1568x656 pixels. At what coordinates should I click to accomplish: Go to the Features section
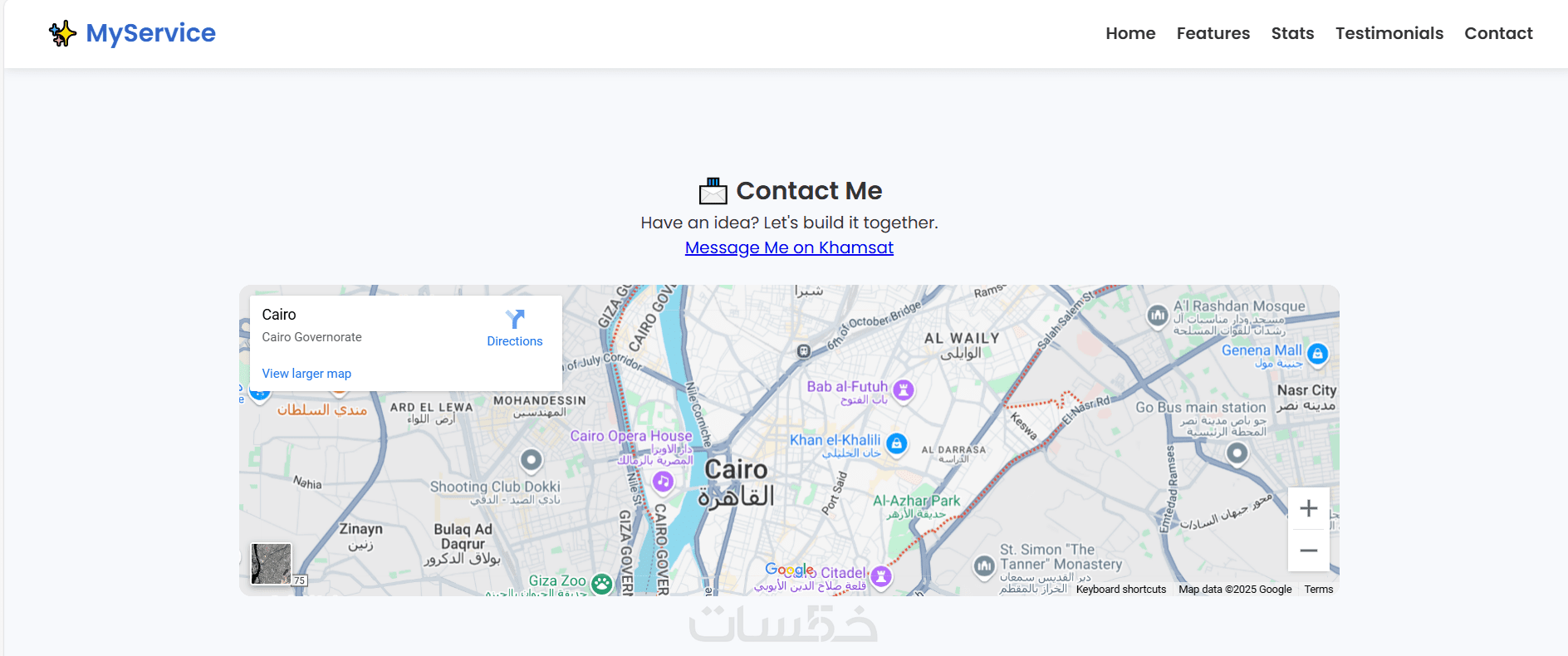(1213, 33)
